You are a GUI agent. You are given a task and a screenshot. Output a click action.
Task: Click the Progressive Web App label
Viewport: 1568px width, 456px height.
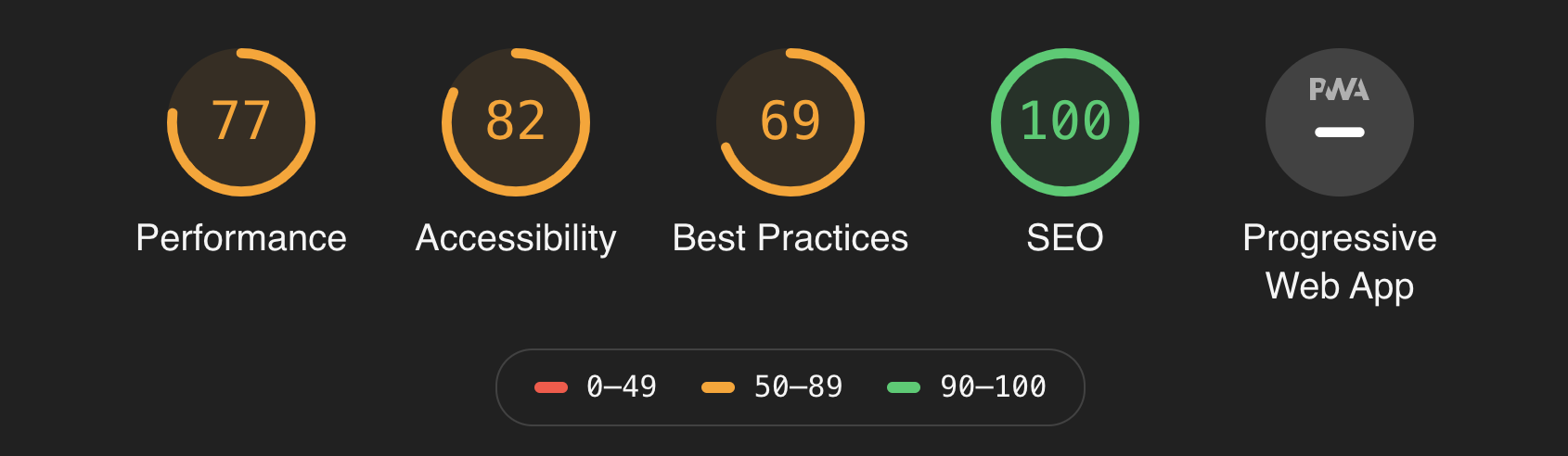point(1340,262)
